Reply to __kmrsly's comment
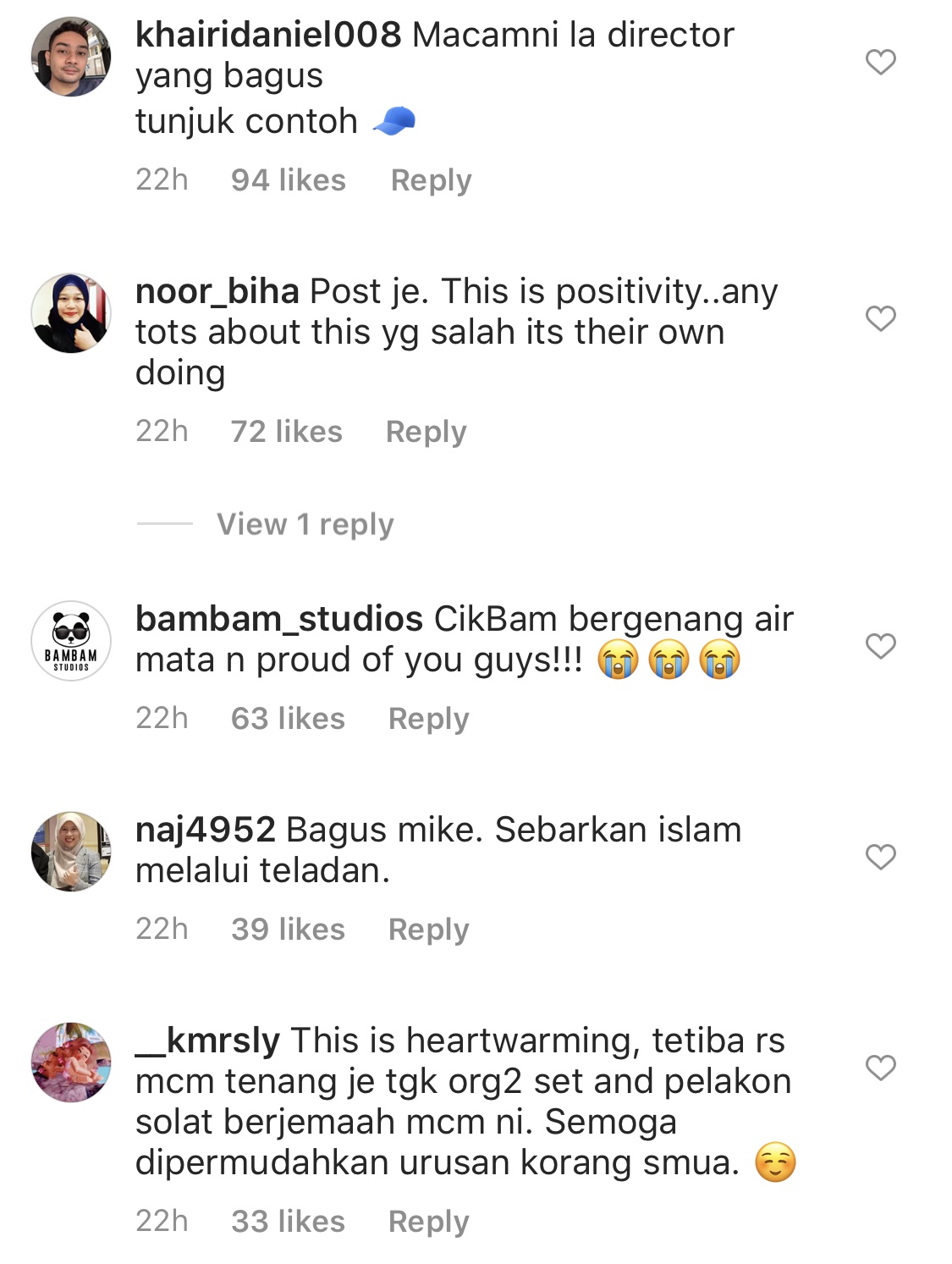This screenshot has height=1264, width=952. pos(428,1222)
